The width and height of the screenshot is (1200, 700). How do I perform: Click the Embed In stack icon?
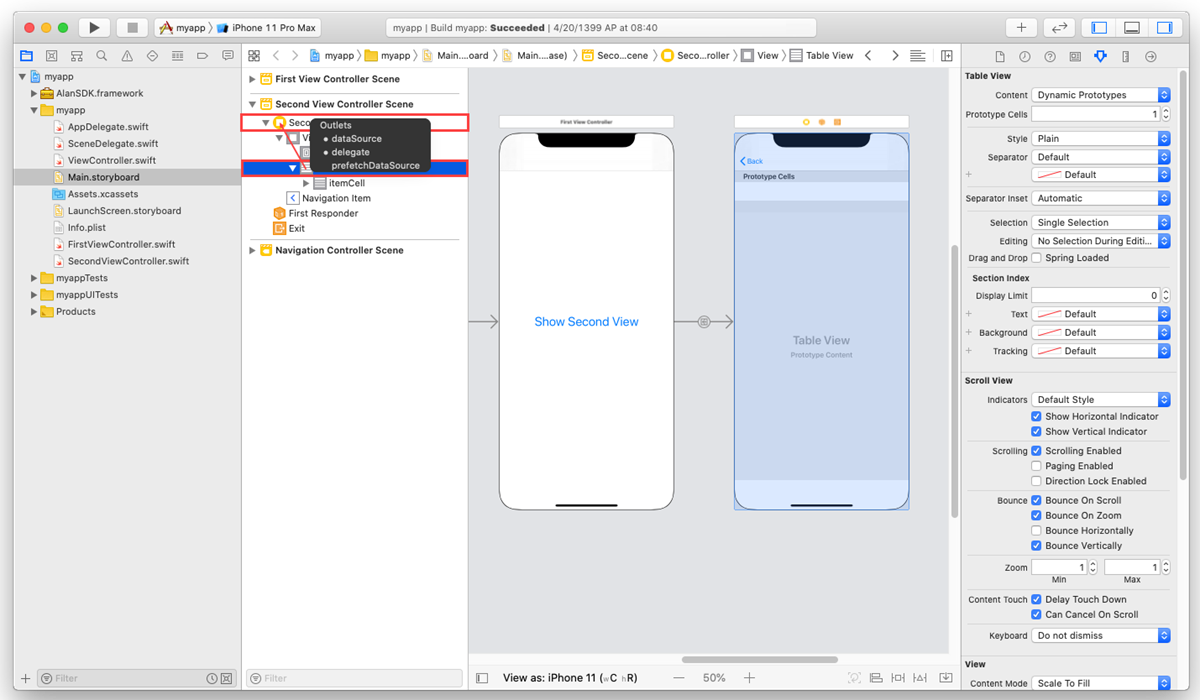(945, 677)
